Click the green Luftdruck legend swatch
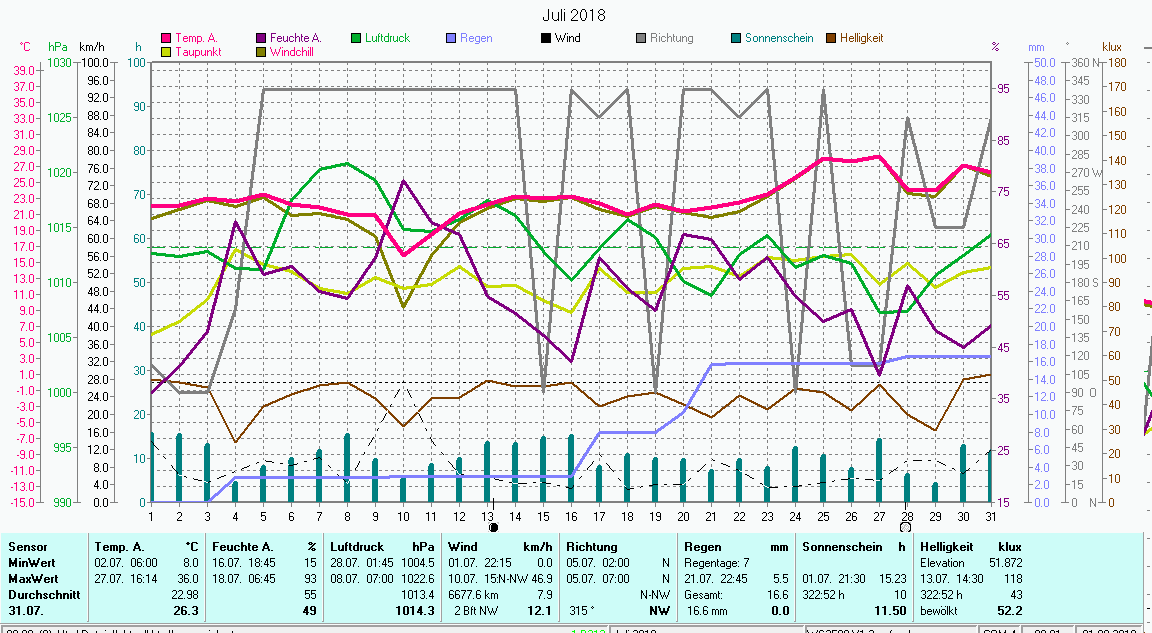The height and width of the screenshot is (633, 1152). click(356, 38)
